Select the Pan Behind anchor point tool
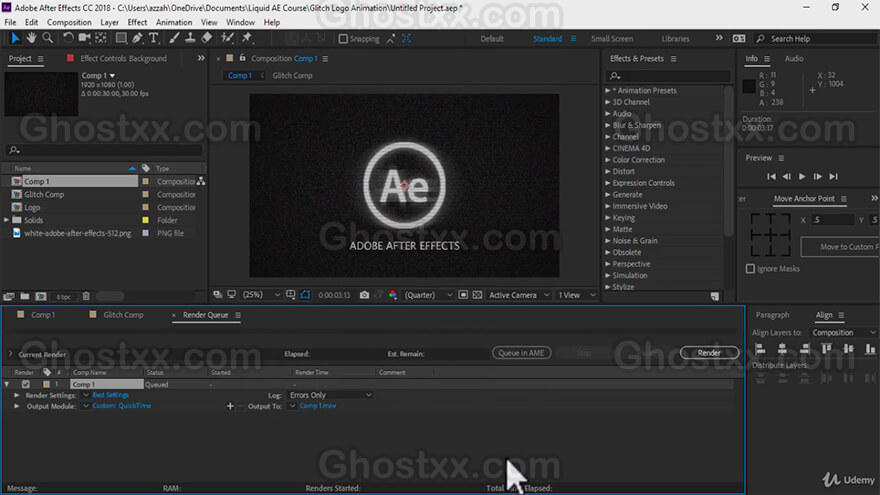This screenshot has height=495, width=880. click(101, 38)
